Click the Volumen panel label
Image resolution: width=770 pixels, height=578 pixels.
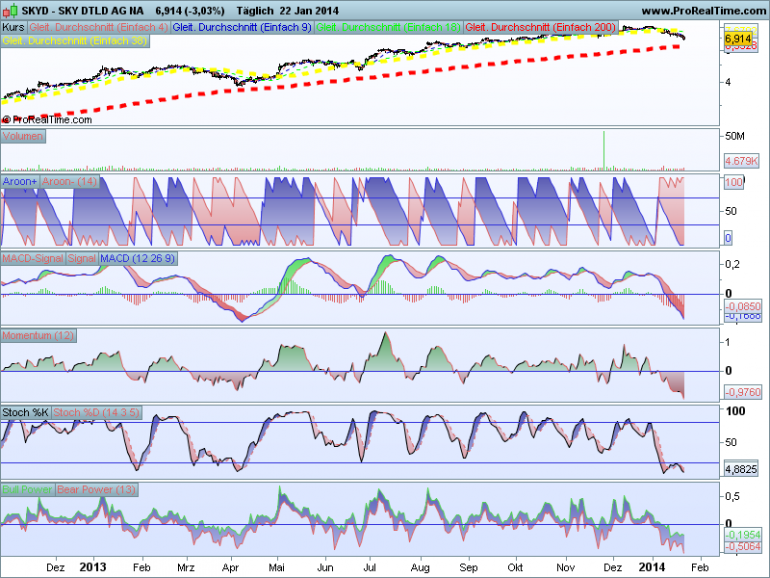coord(23,137)
